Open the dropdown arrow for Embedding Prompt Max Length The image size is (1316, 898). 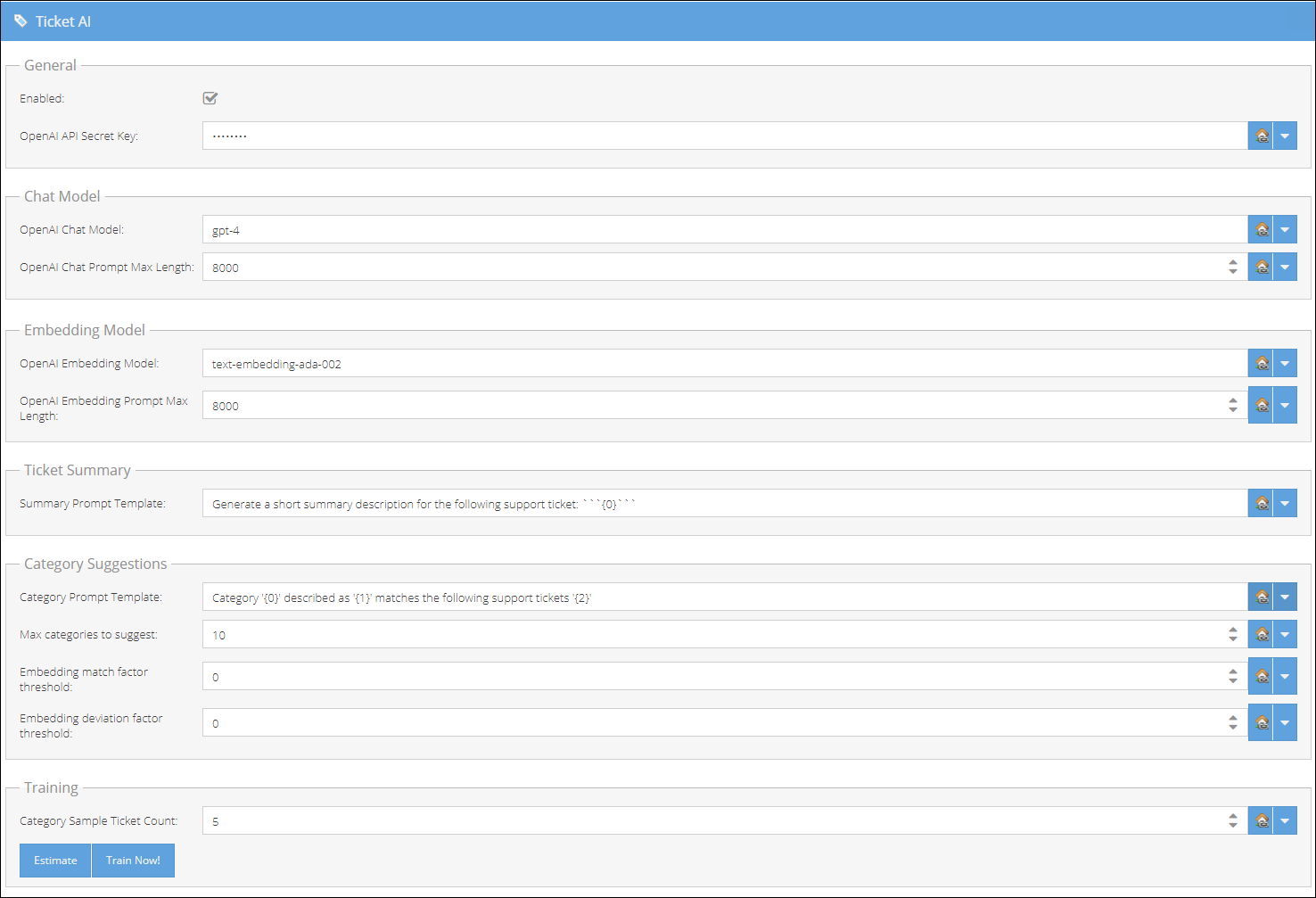[1285, 405]
